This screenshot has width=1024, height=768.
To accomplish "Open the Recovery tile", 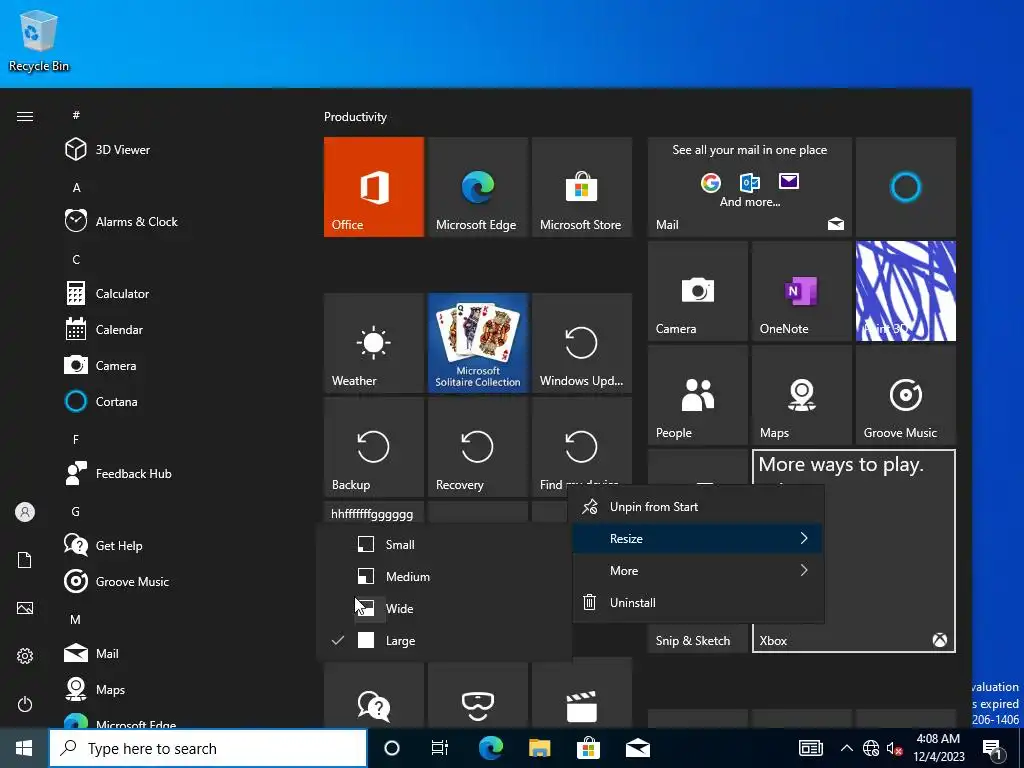I will tap(477, 447).
